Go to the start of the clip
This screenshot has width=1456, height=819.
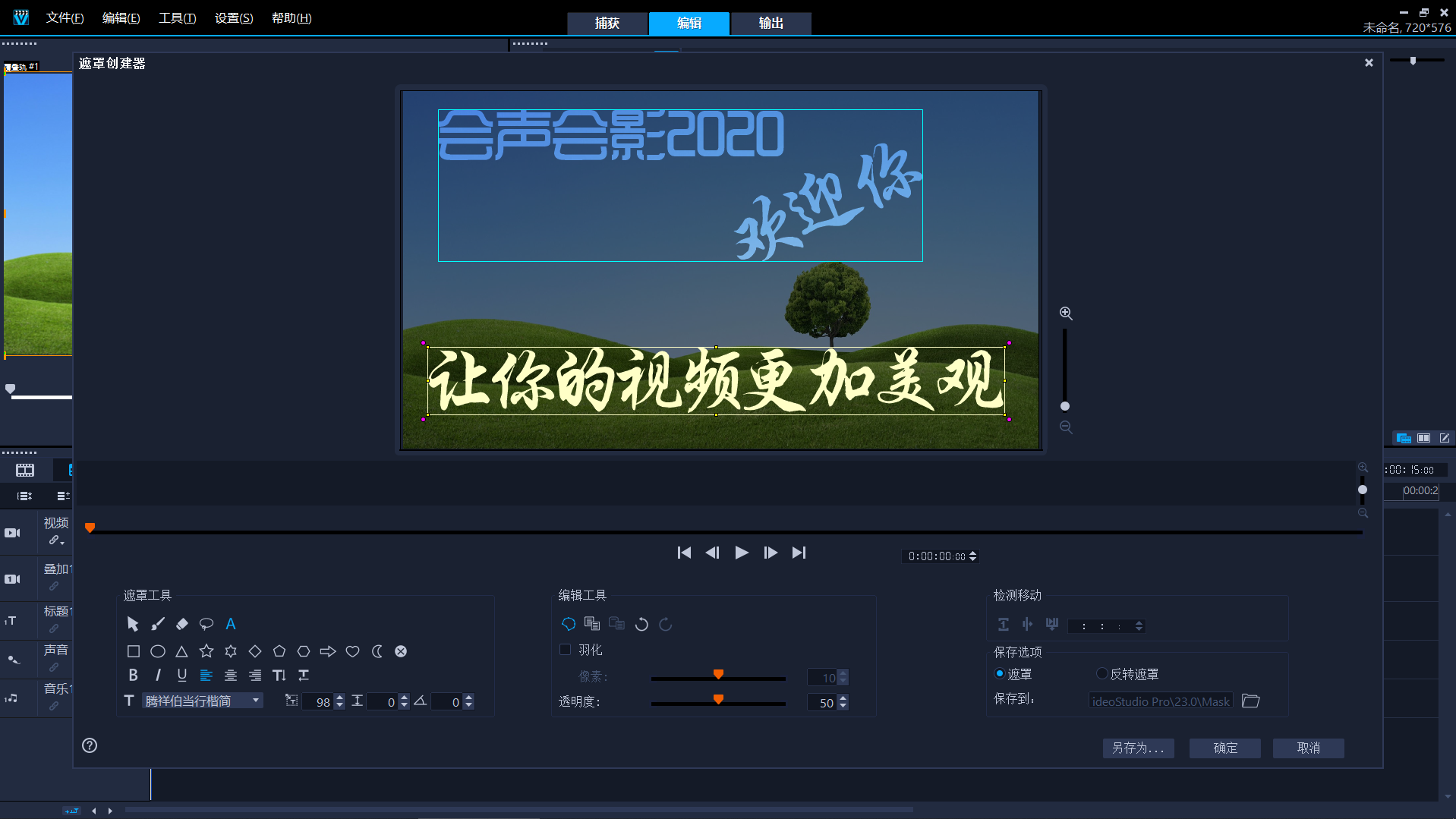[684, 553]
